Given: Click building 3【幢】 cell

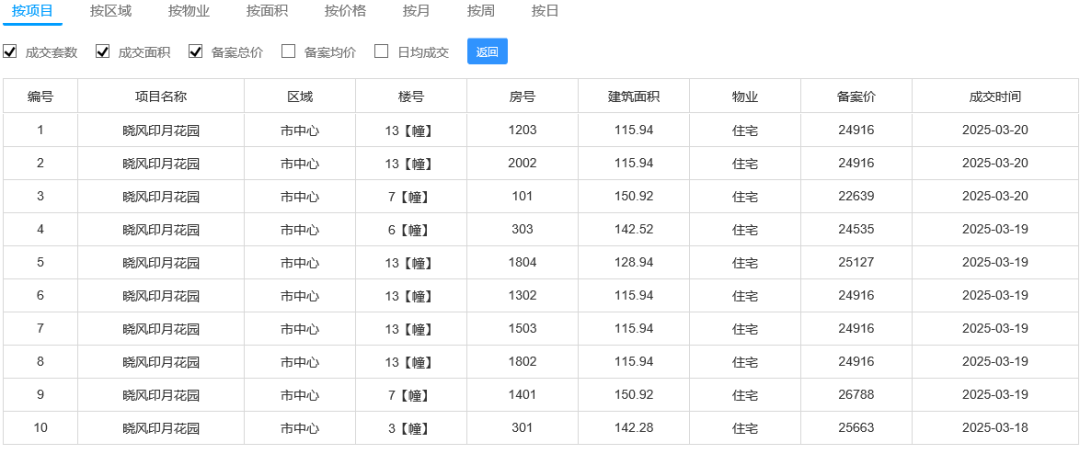Looking at the screenshot, I should tap(411, 427).
